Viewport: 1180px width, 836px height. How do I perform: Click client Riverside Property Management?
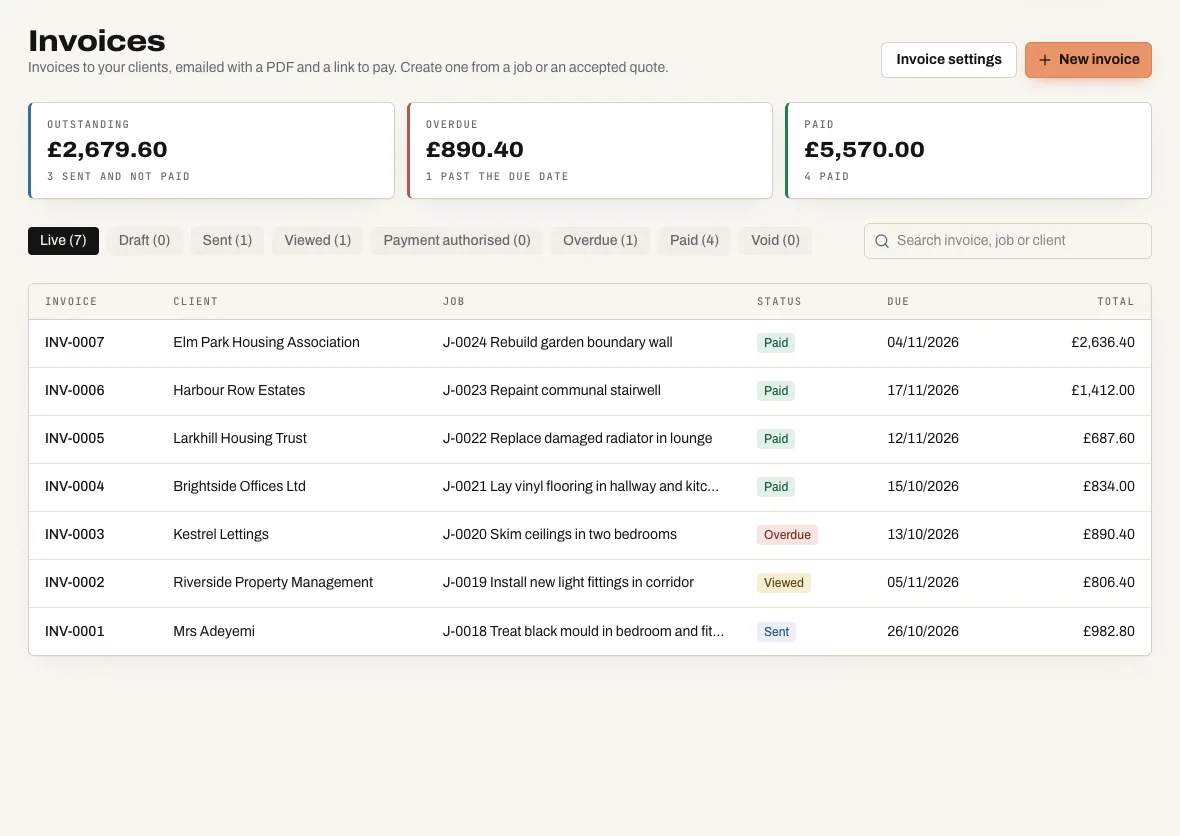click(273, 582)
